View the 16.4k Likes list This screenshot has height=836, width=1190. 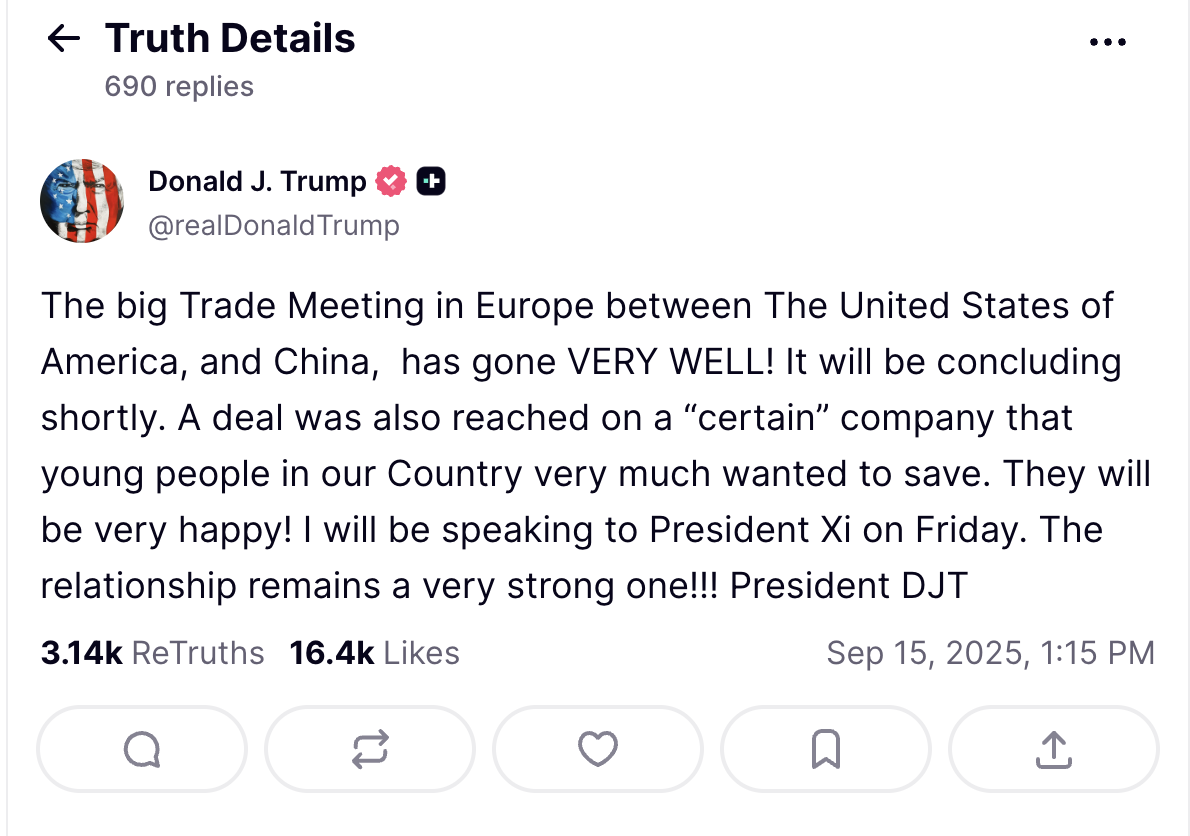[x=374, y=653]
